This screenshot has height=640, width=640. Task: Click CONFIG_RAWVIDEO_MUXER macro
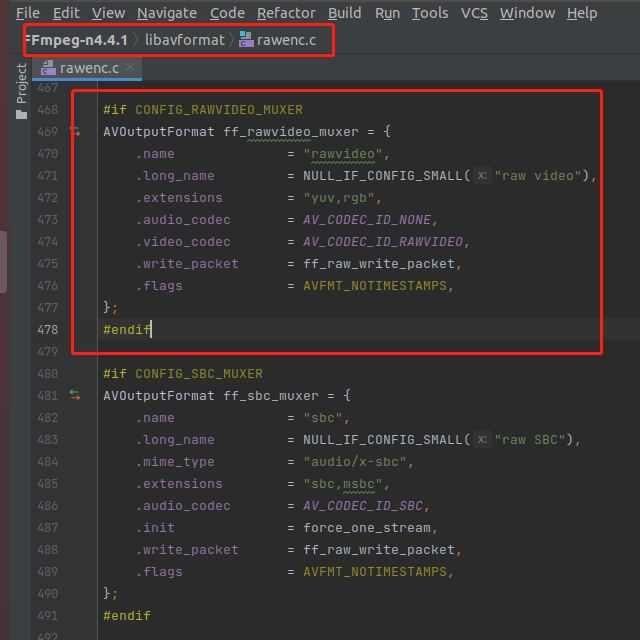pos(219,110)
